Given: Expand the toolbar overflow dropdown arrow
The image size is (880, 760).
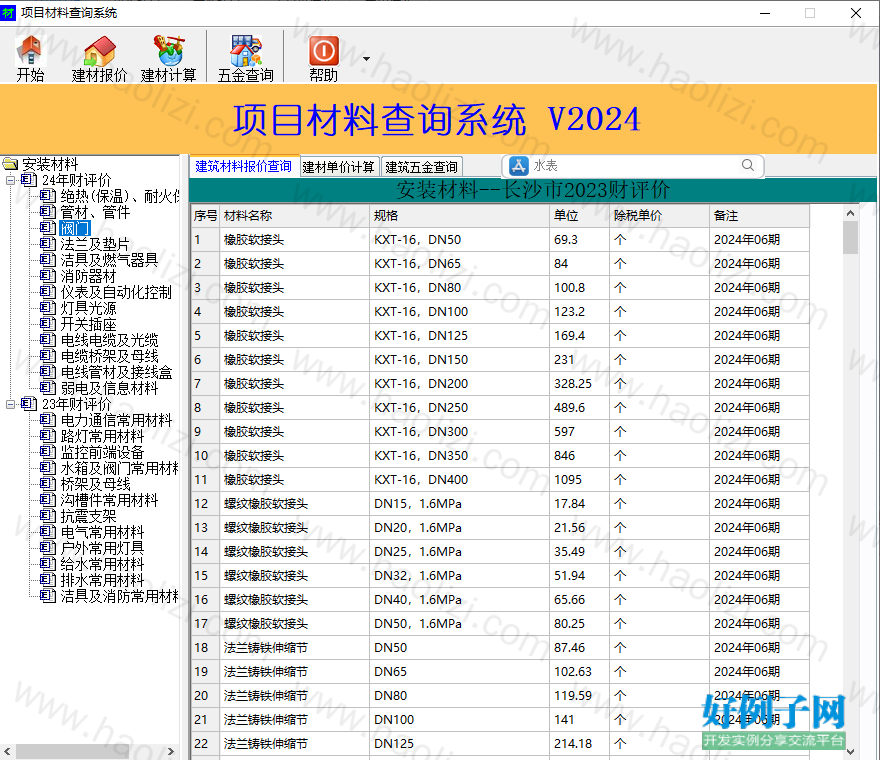Looking at the screenshot, I should point(366,58).
